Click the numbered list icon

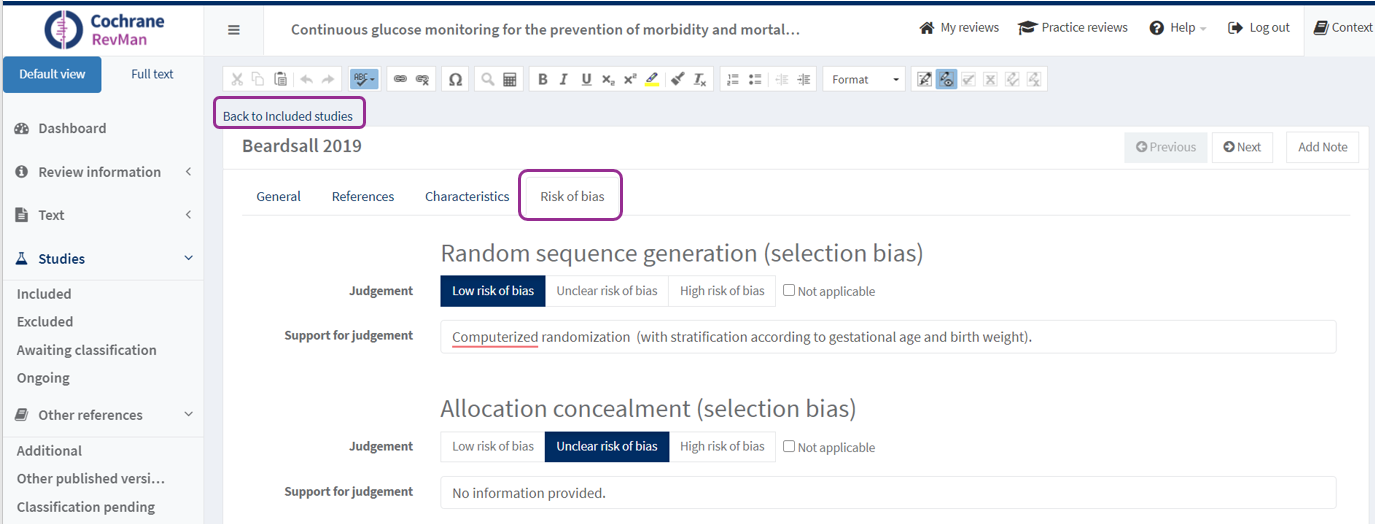(733, 80)
